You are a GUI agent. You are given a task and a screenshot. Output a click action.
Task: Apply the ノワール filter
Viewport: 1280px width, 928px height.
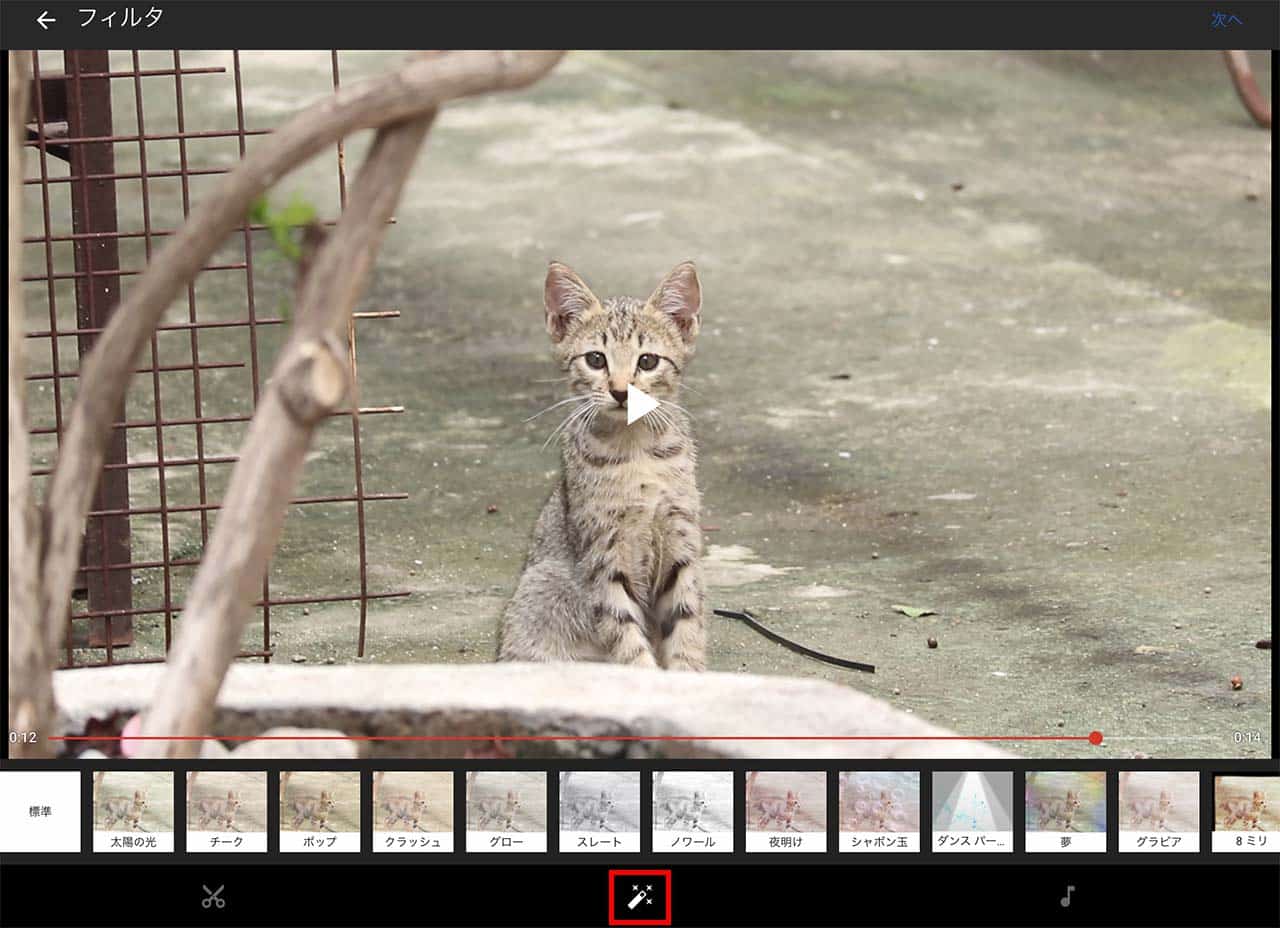click(693, 811)
